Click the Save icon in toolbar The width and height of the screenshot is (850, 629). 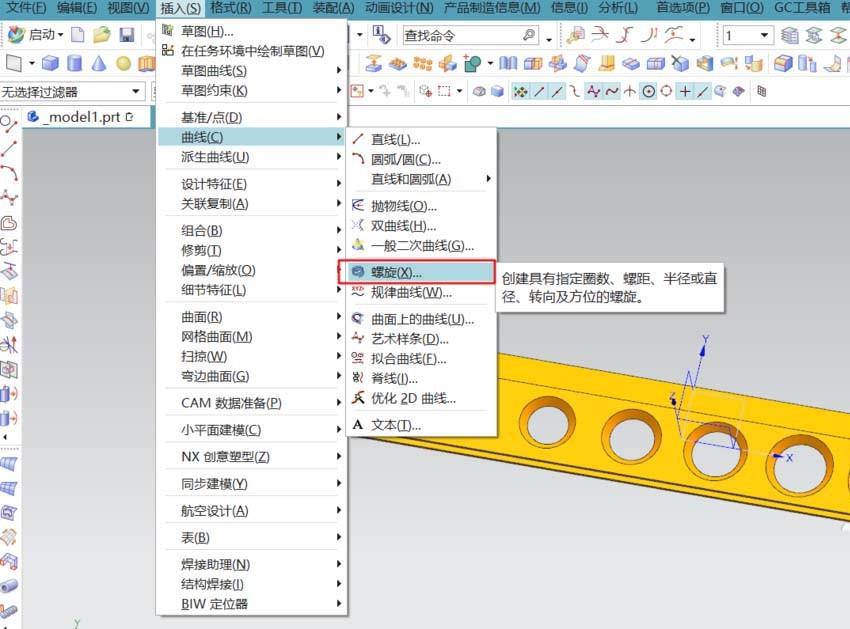(x=127, y=32)
